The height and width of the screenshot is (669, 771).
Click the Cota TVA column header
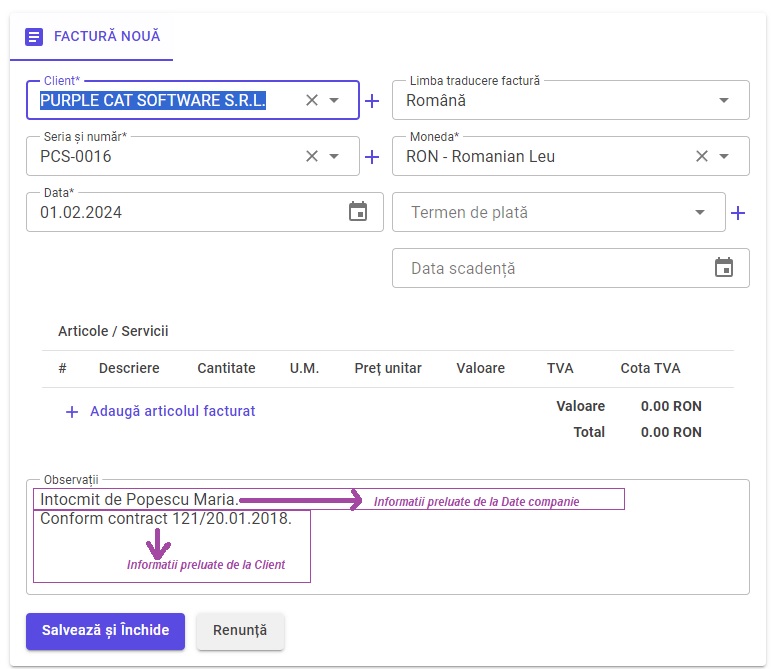[650, 368]
